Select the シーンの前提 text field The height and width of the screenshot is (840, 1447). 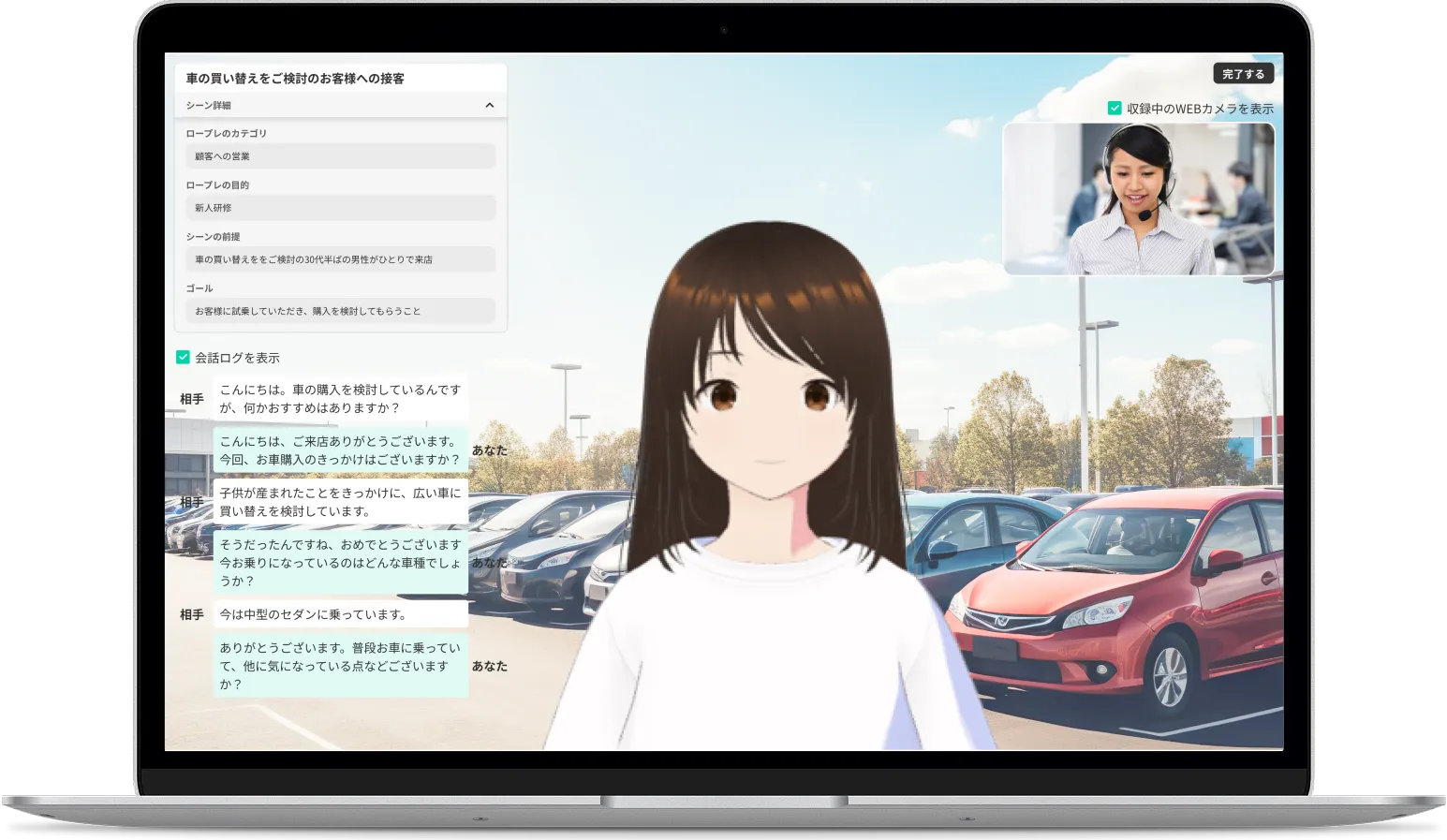pyautogui.click(x=339, y=258)
